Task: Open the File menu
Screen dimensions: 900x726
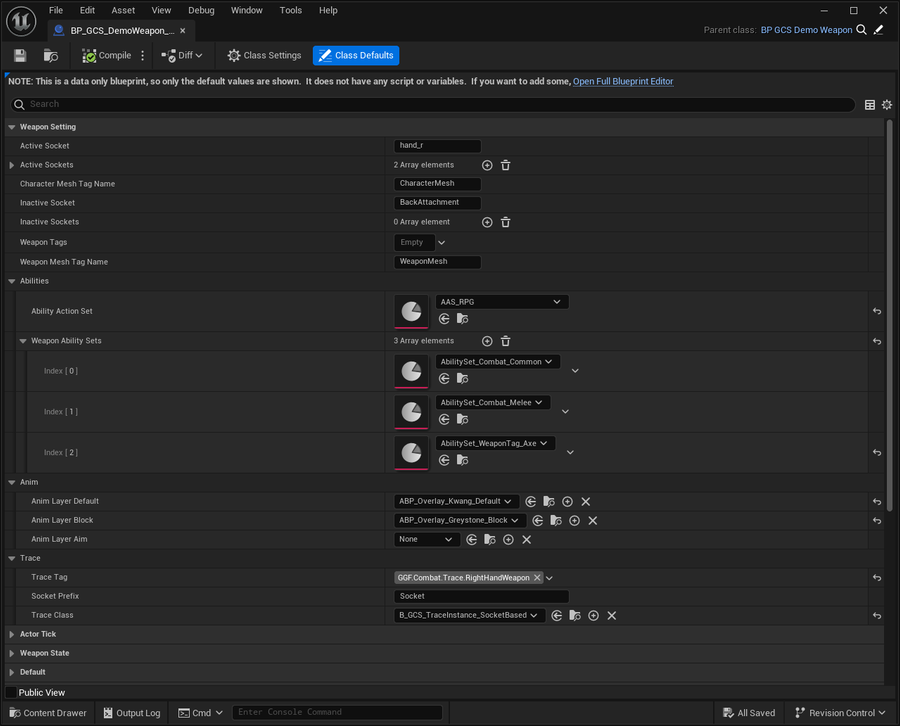Action: click(56, 10)
